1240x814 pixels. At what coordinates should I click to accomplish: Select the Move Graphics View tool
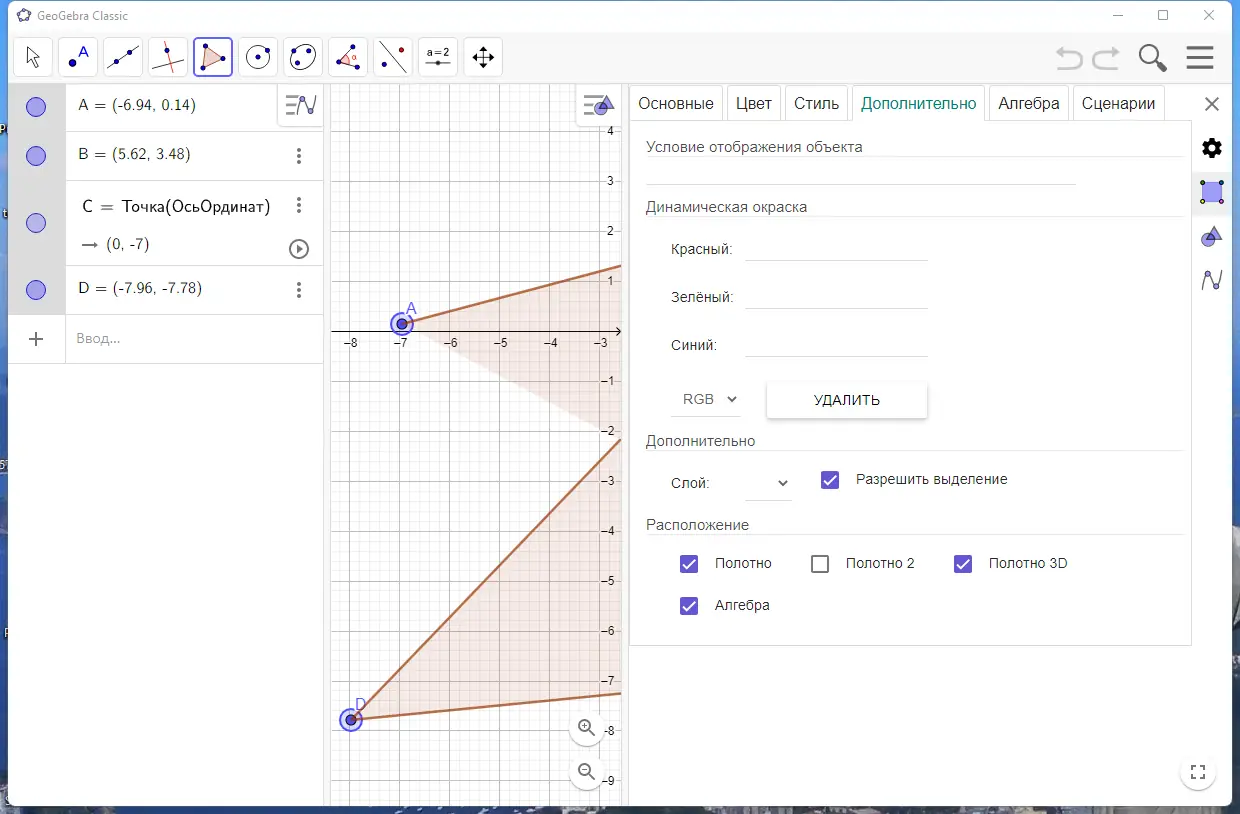(x=483, y=57)
